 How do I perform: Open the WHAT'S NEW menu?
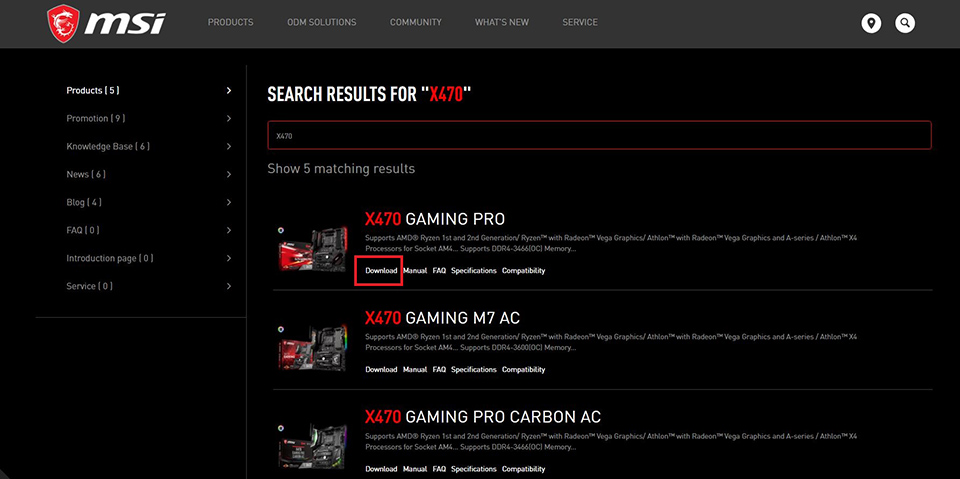click(502, 22)
